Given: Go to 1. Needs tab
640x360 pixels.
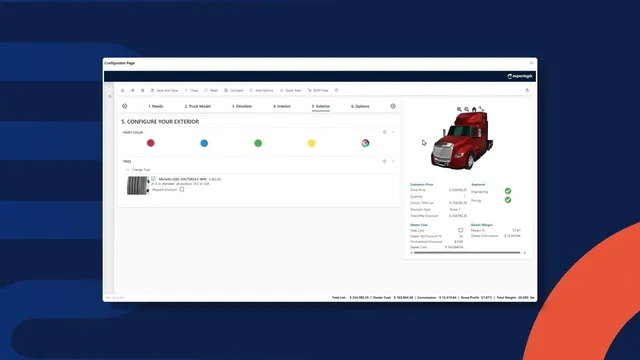Looking at the screenshot, I should point(156,107).
